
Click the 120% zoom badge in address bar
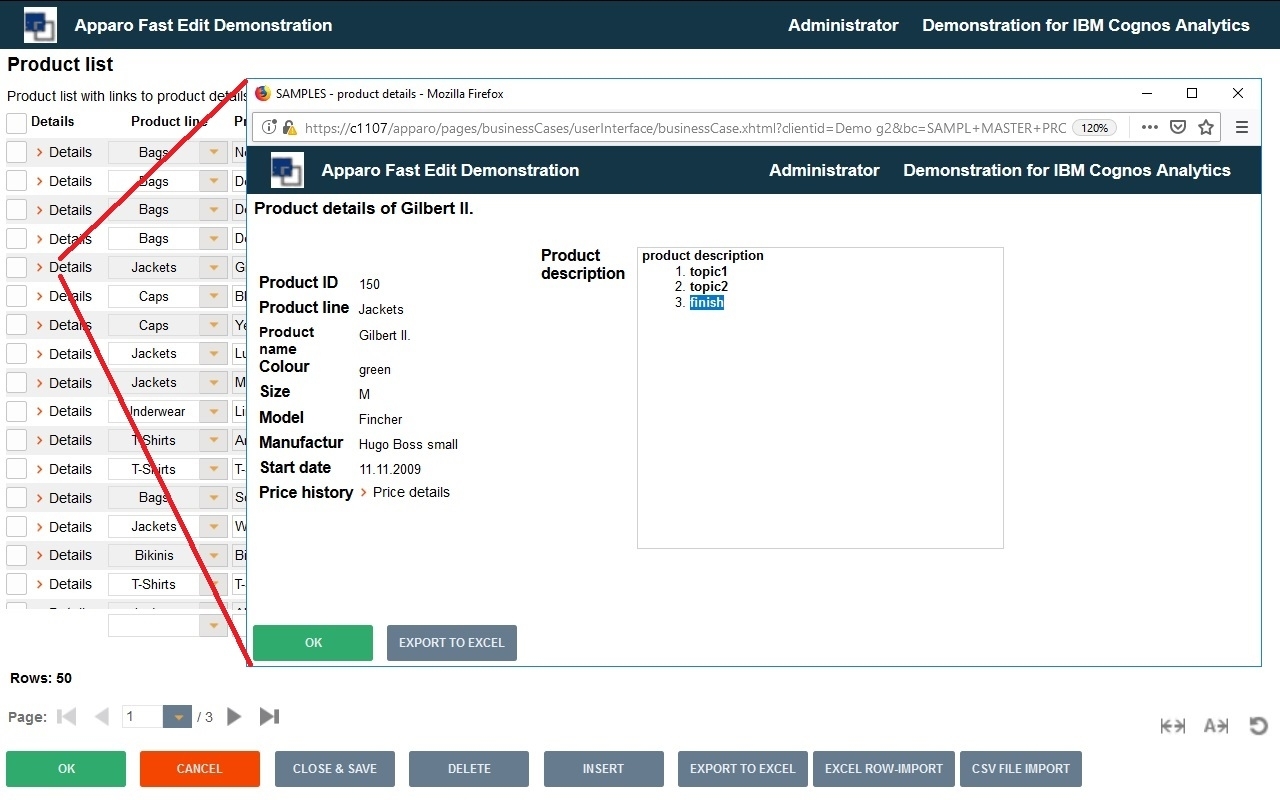point(1095,128)
